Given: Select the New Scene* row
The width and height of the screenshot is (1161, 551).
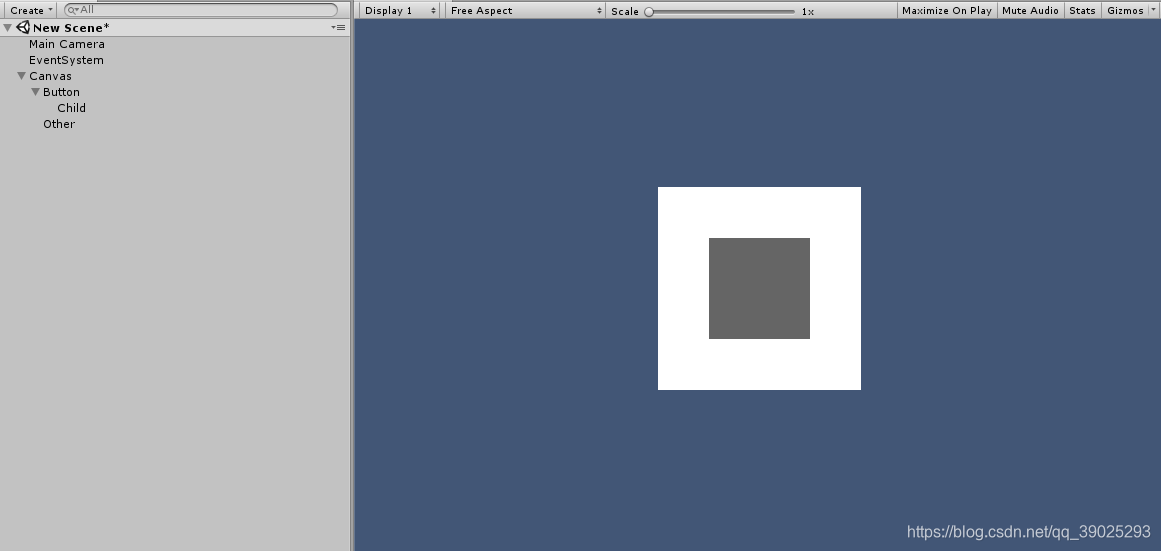Looking at the screenshot, I should click(x=175, y=28).
